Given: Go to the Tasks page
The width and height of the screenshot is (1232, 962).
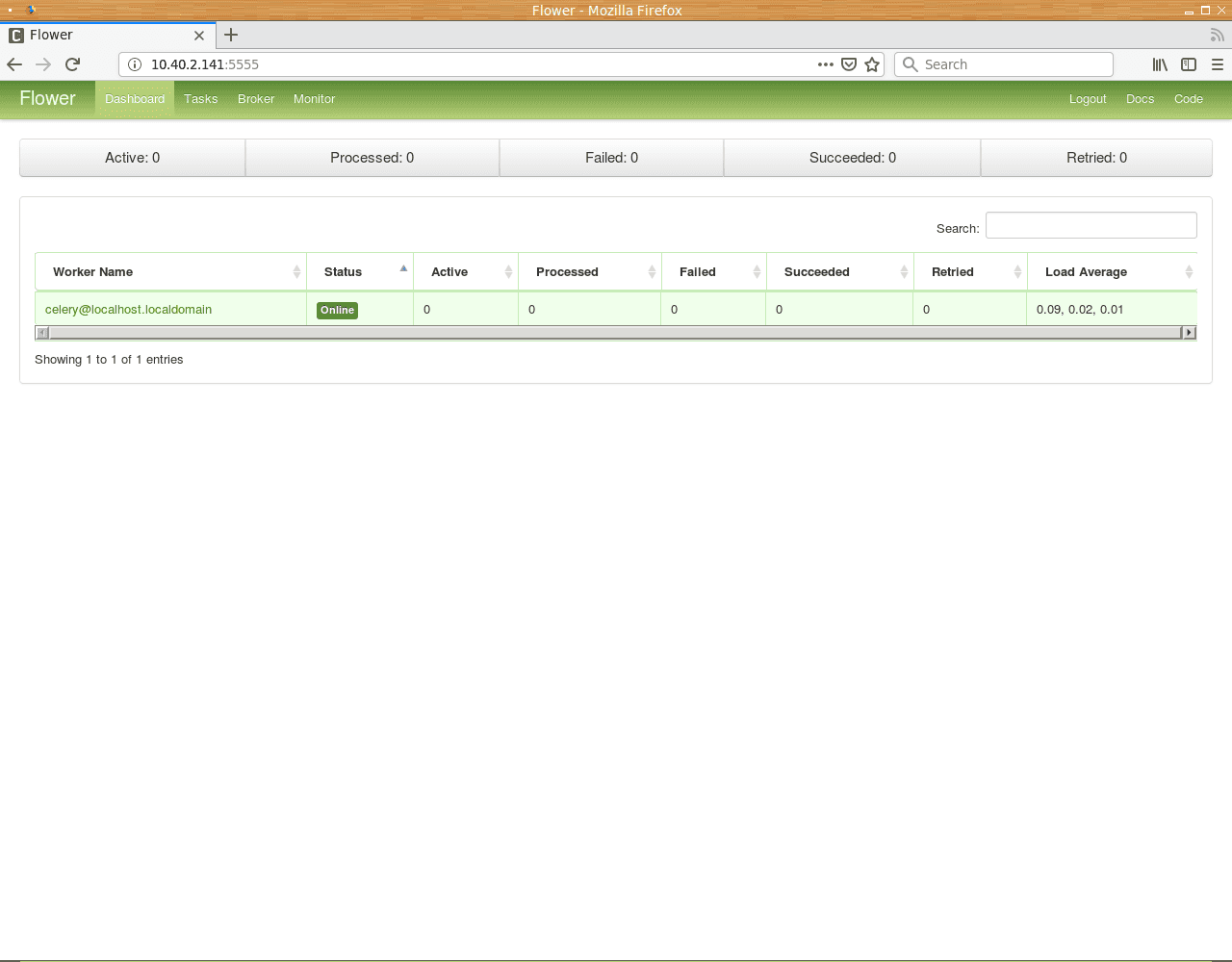Looking at the screenshot, I should pos(201,99).
